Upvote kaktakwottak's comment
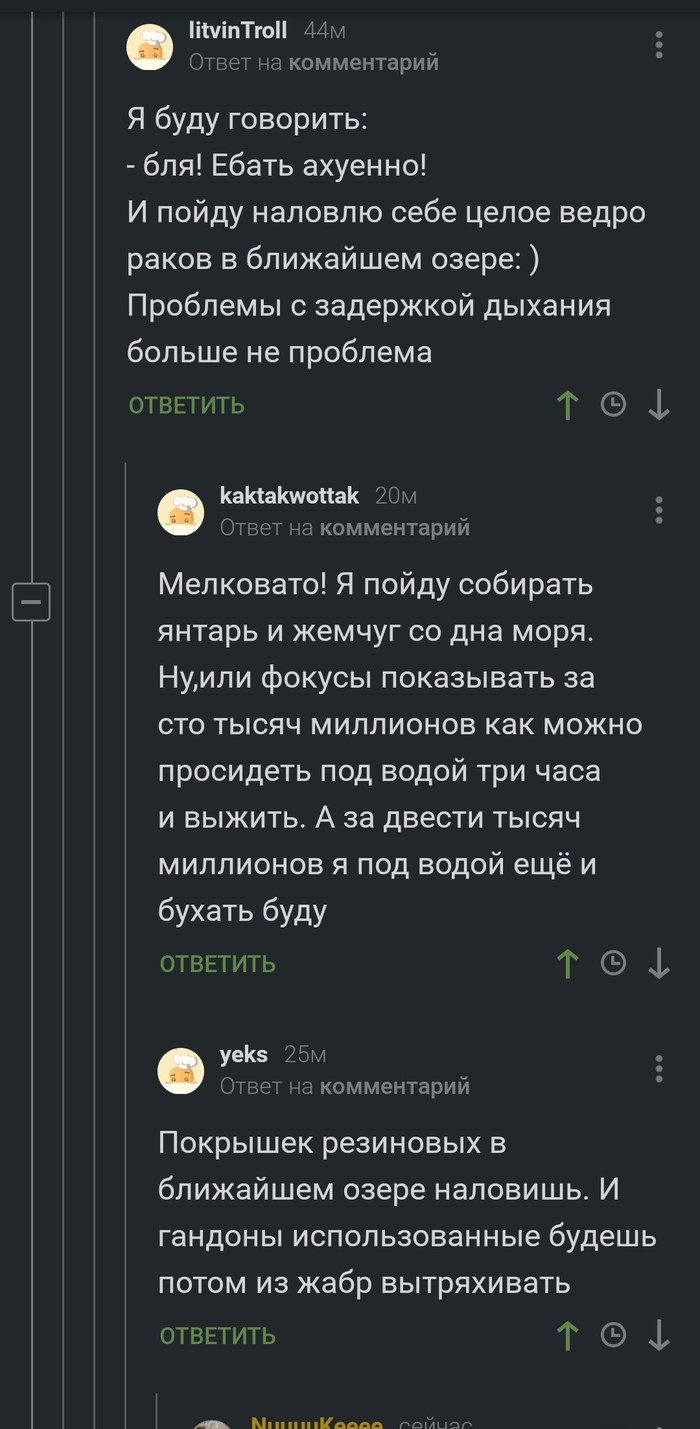The height and width of the screenshot is (1429, 700). (x=567, y=963)
